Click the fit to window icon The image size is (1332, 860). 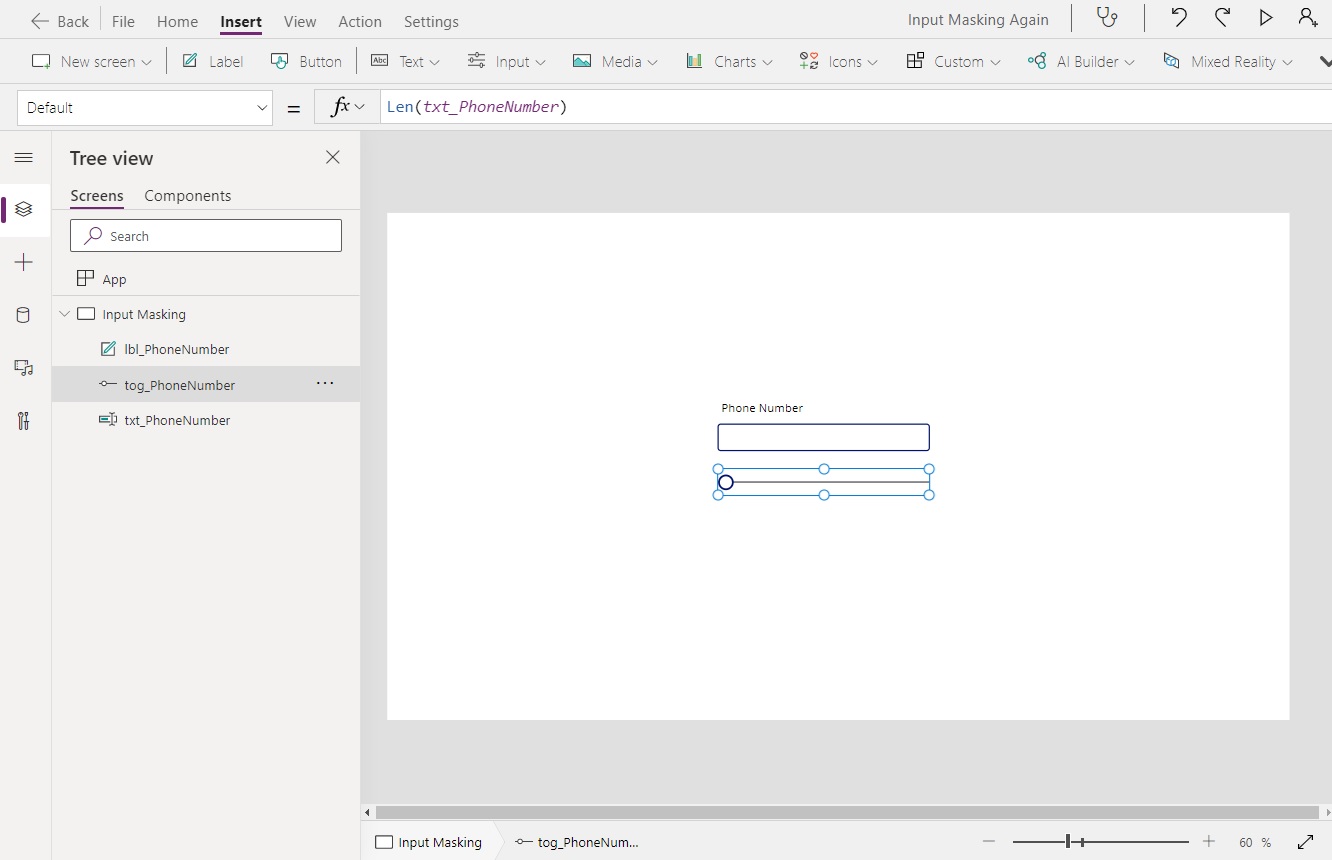tap(1305, 842)
